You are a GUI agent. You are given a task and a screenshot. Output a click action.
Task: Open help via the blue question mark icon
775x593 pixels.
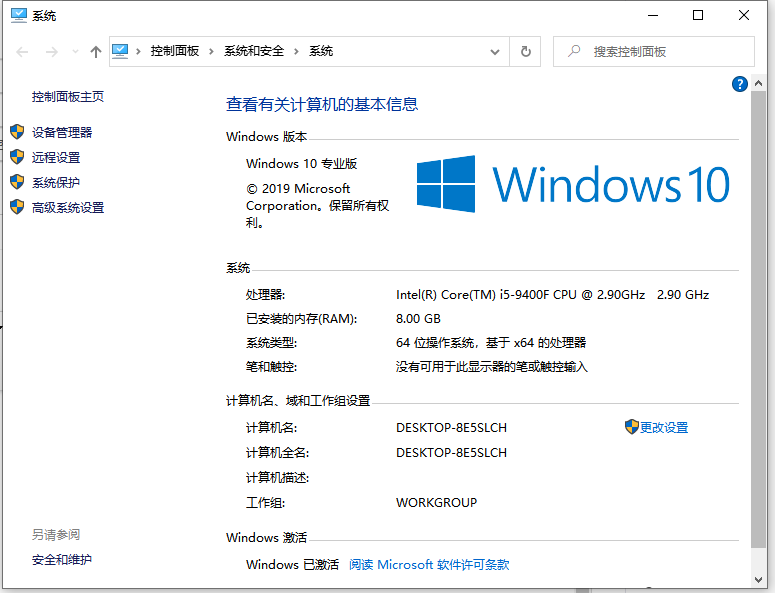coord(740,84)
